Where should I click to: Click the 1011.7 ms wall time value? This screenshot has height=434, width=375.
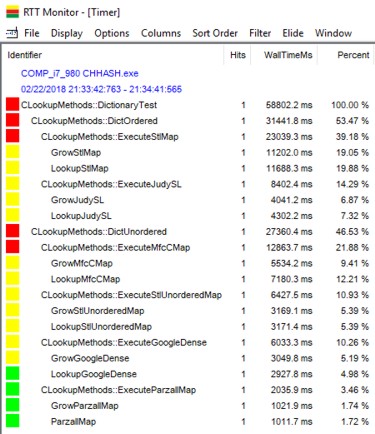point(292,422)
